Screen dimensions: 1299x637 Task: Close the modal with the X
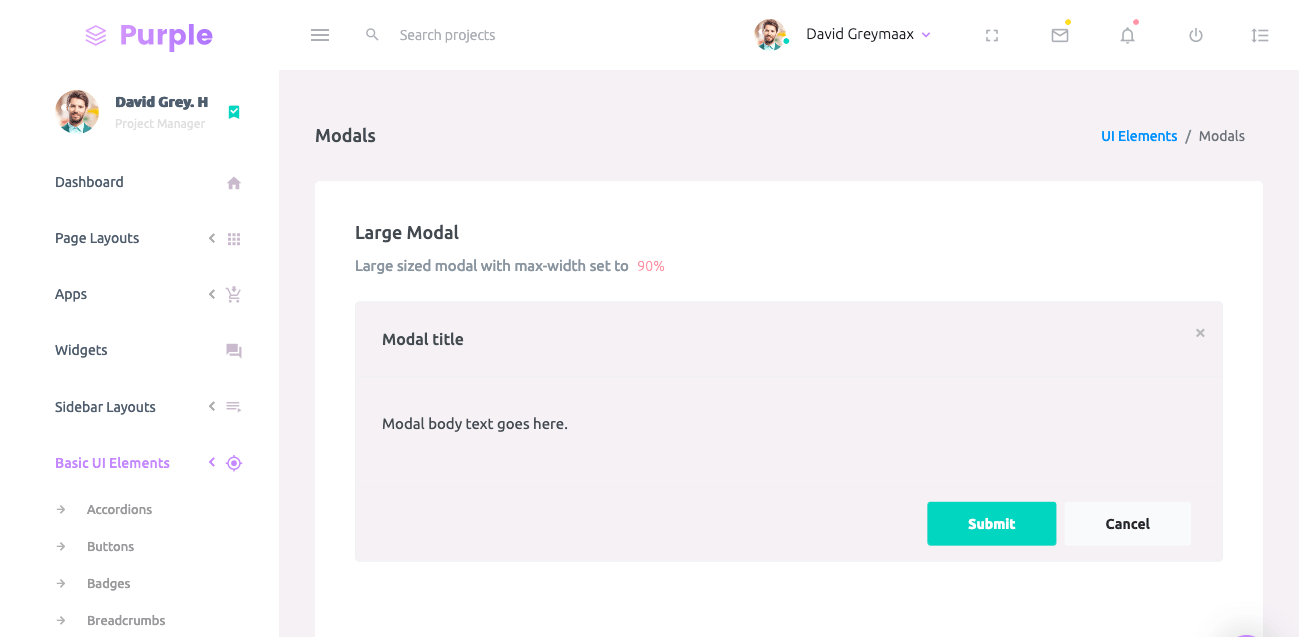(x=1200, y=333)
